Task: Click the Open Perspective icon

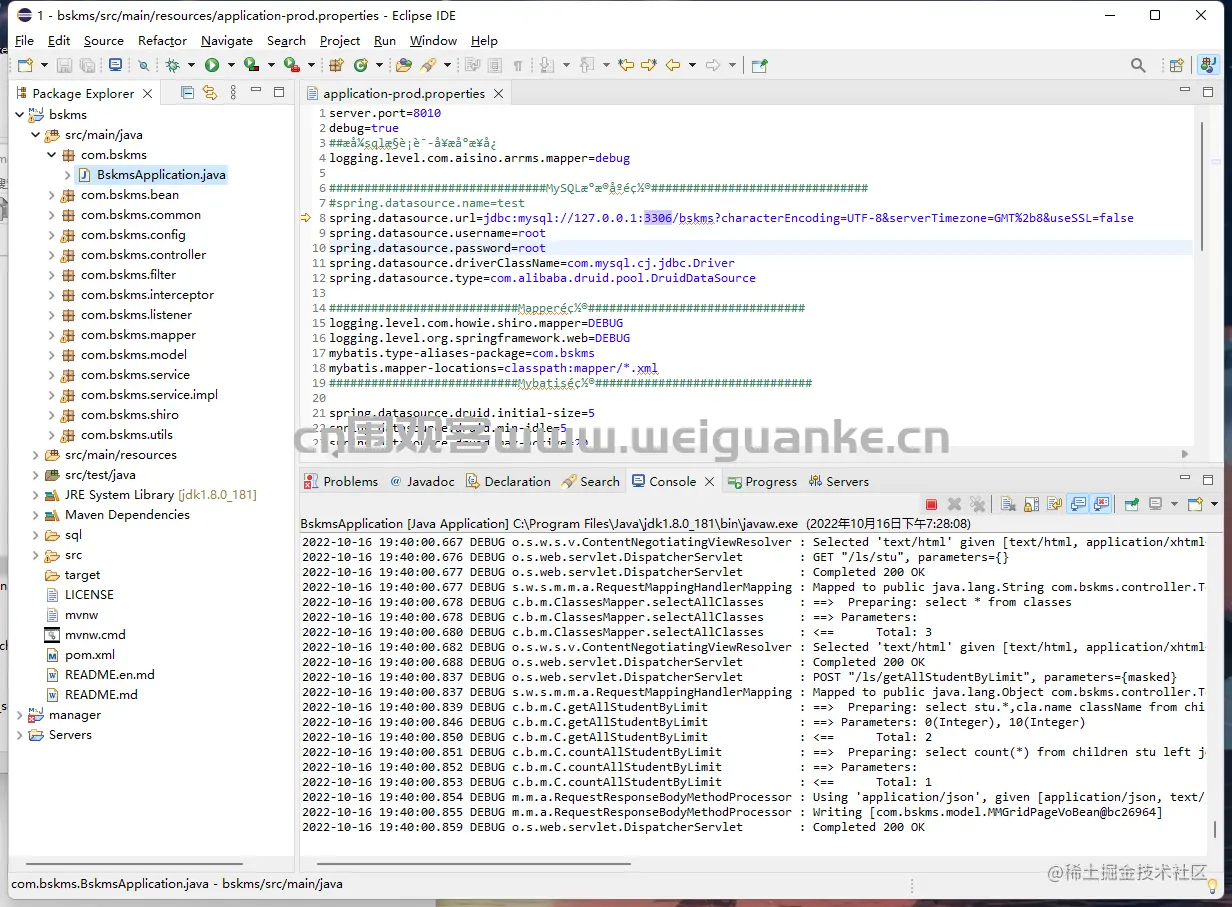Action: click(x=1177, y=65)
